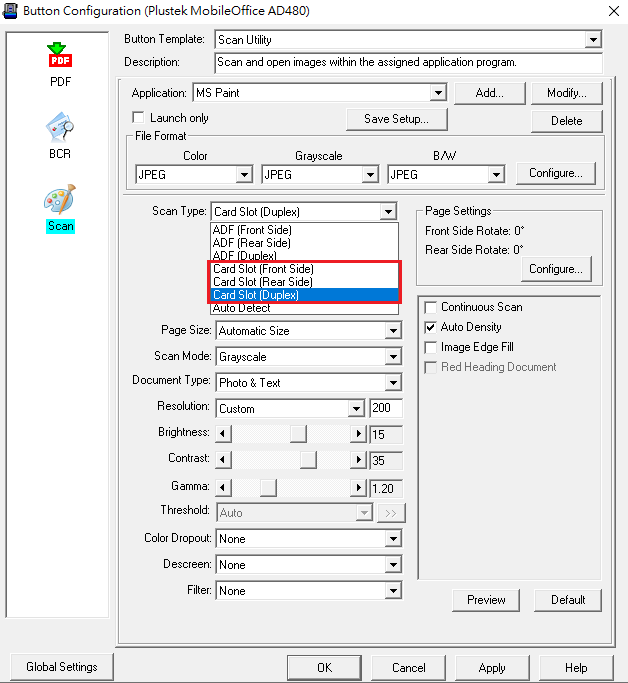
Task: Click the Save Setup button
Action: [396, 119]
